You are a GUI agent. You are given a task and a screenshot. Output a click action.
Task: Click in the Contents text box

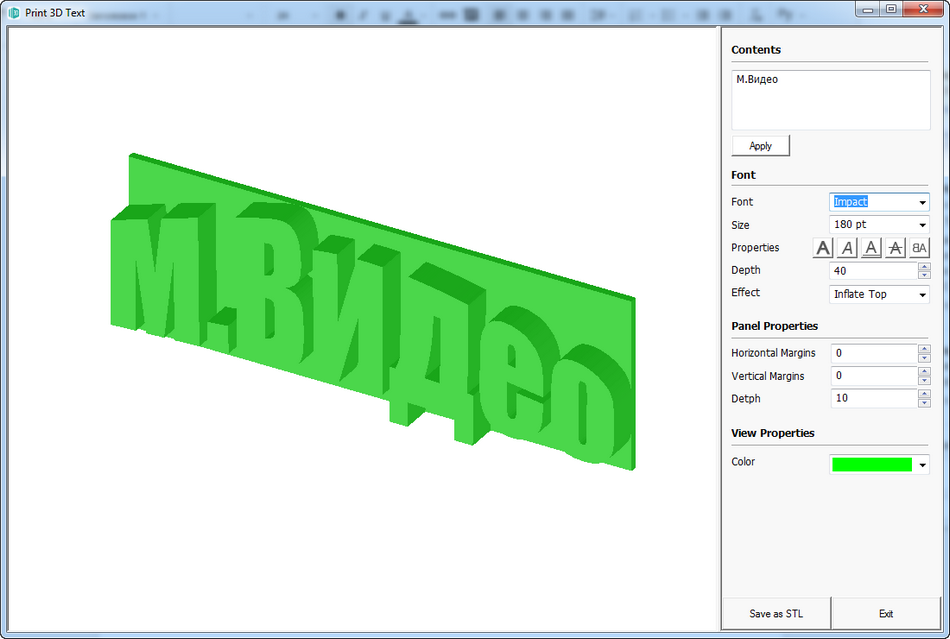pos(831,100)
